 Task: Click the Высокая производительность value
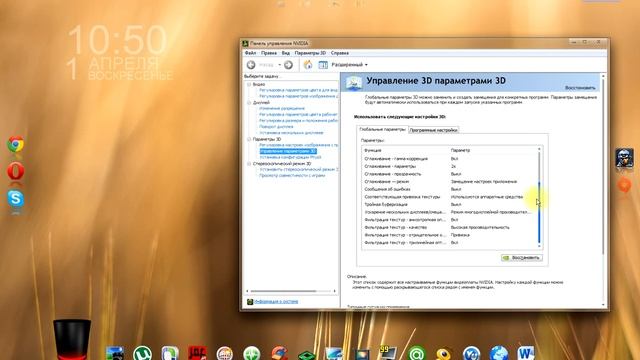[480, 227]
